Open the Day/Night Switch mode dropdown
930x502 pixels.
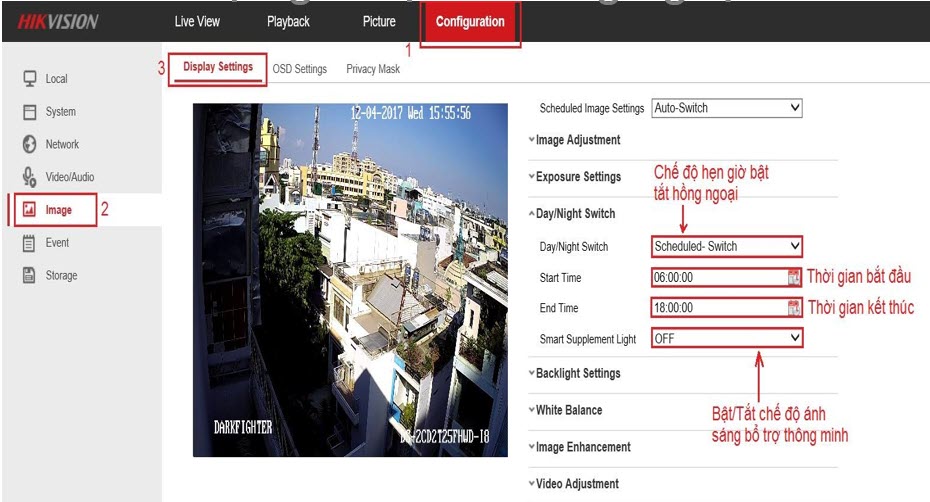click(x=726, y=247)
